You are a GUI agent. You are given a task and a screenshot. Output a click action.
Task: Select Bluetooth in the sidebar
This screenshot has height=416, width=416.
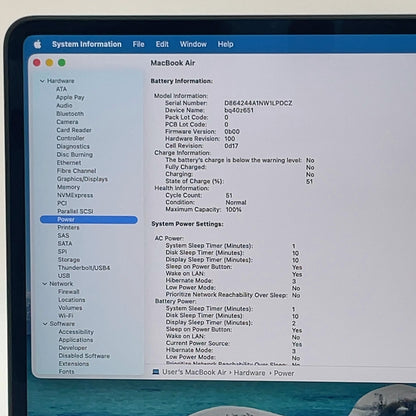(x=70, y=114)
